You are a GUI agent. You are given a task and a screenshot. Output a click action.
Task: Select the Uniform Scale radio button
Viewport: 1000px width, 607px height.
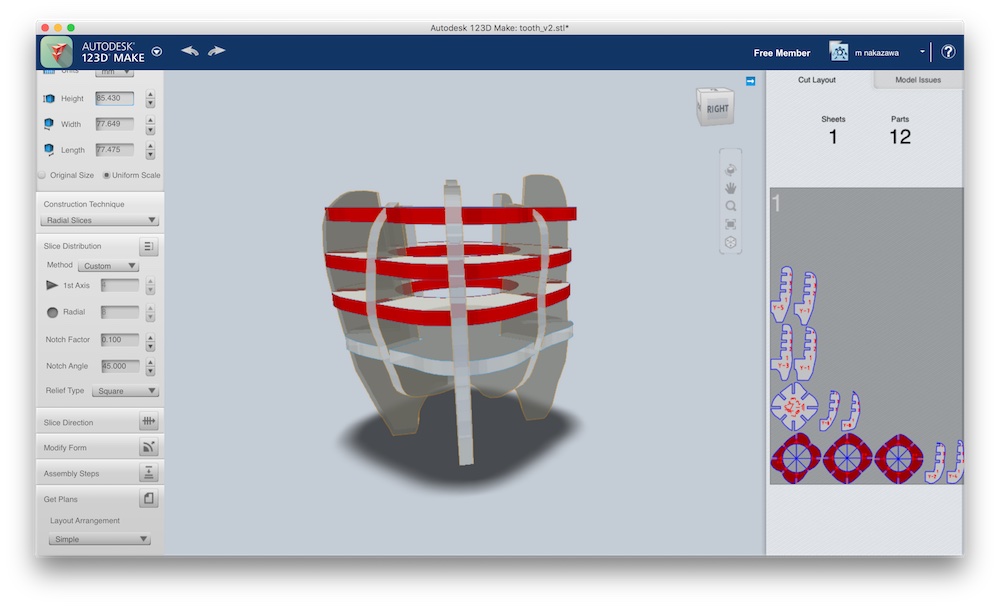[x=107, y=175]
